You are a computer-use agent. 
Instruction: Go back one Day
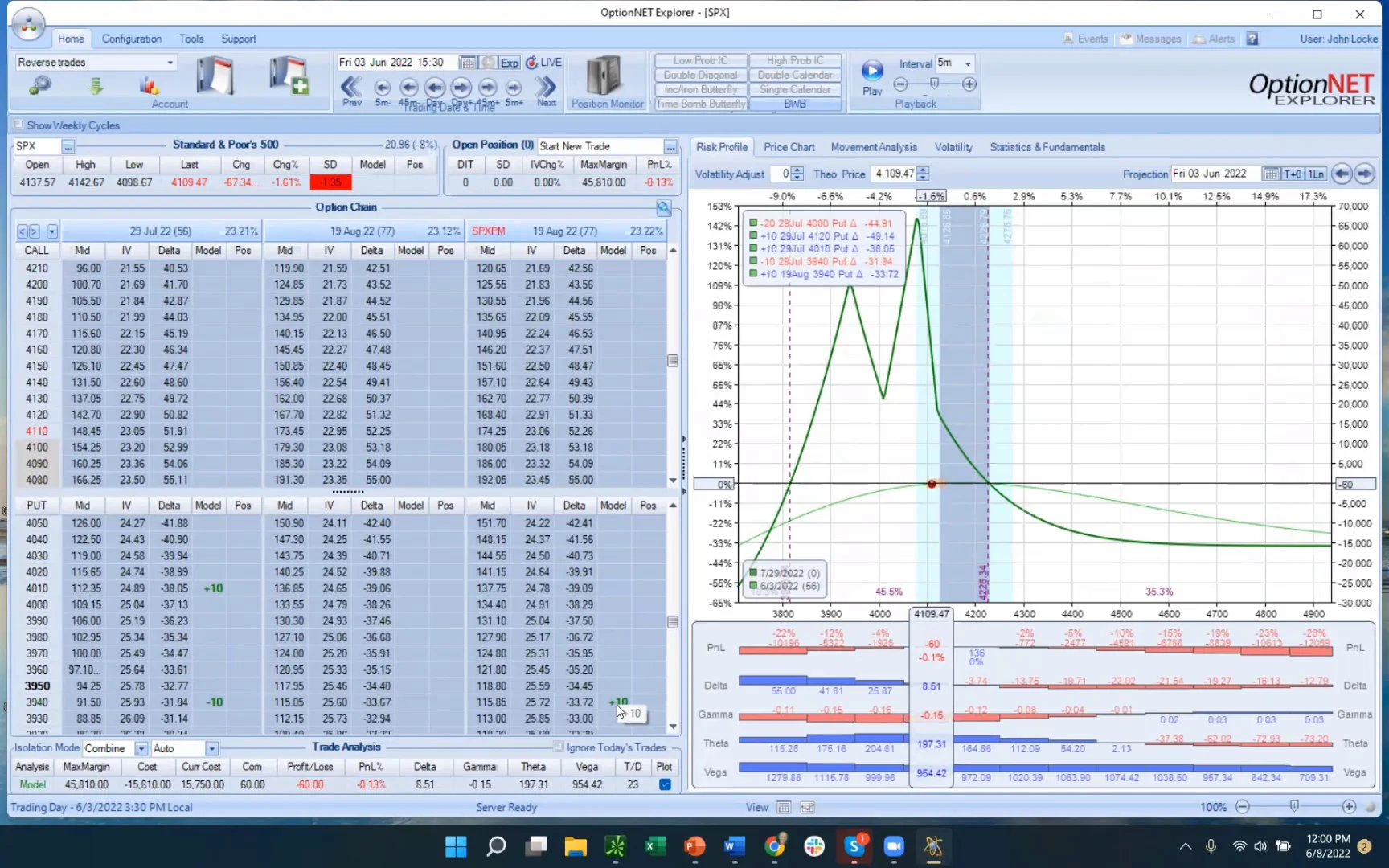[x=435, y=87]
